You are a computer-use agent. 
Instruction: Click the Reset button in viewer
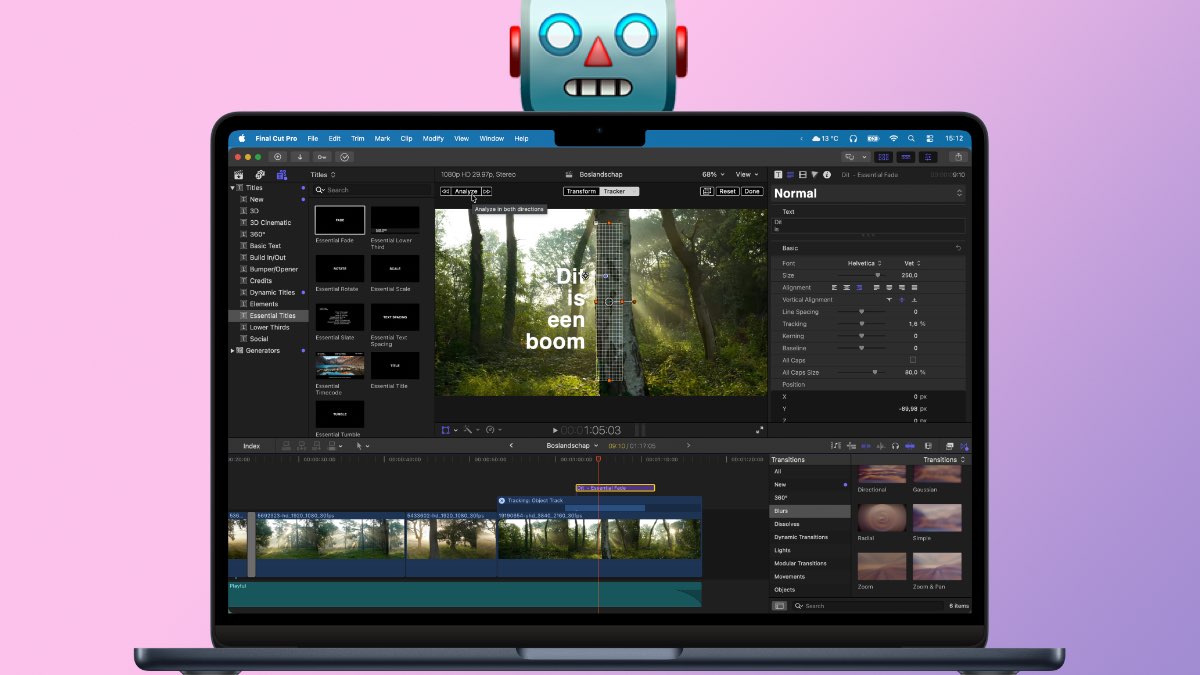coord(728,191)
